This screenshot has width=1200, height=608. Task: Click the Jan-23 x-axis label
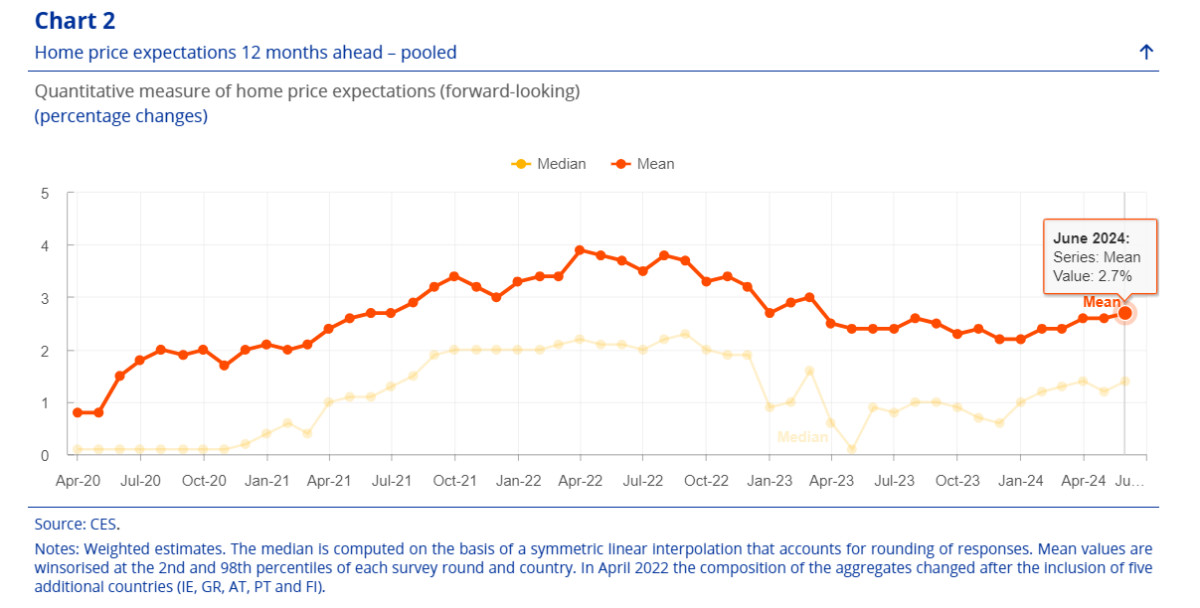pos(769,481)
